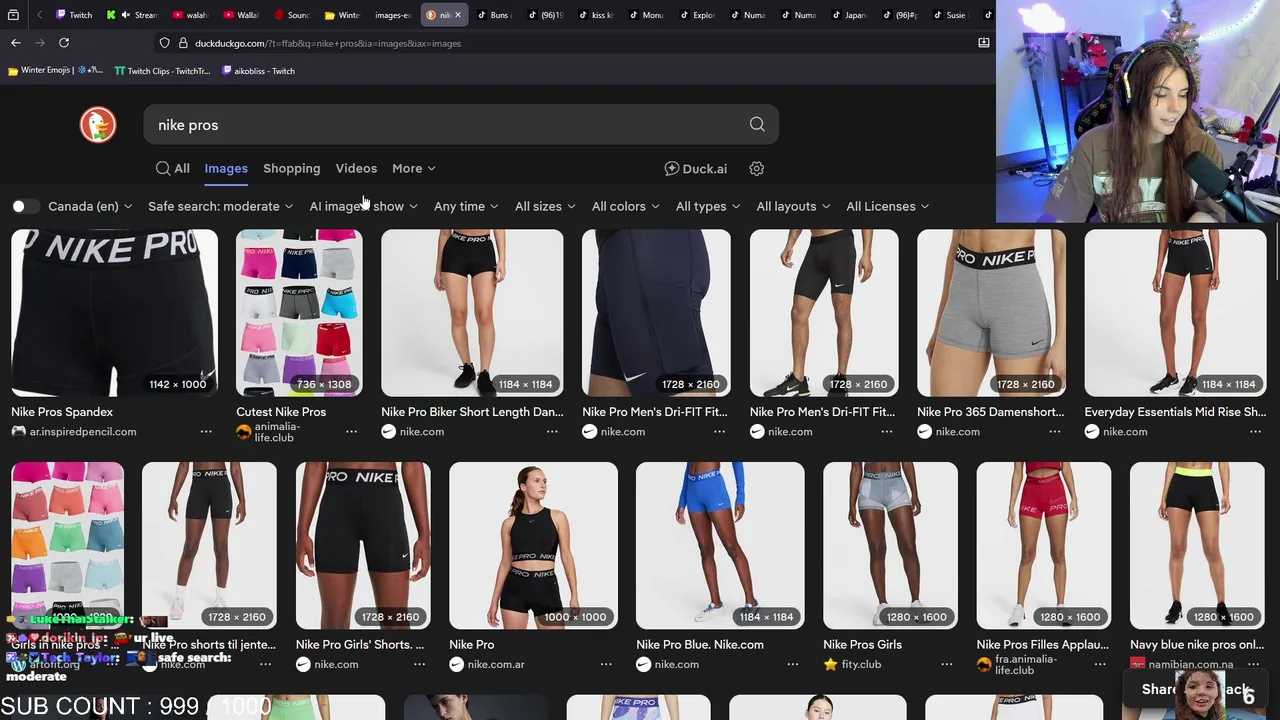Click the Navy blue nike pros title
This screenshot has height=720, width=1280.
pyautogui.click(x=1197, y=645)
